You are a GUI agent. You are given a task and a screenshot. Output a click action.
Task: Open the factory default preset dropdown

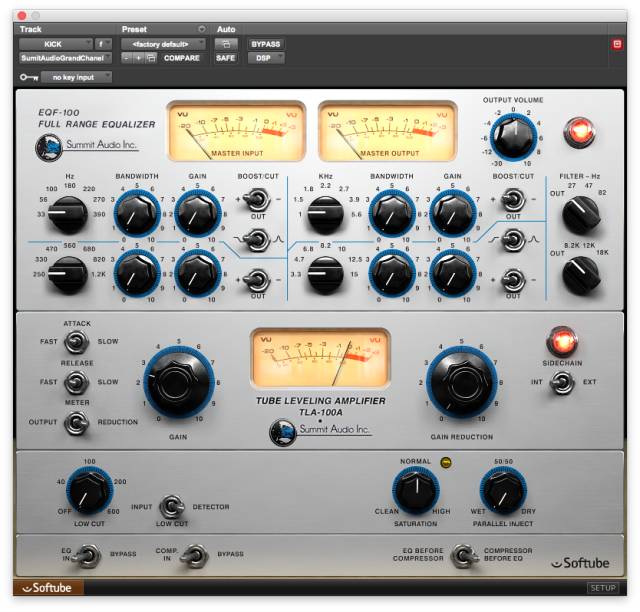tap(163, 44)
